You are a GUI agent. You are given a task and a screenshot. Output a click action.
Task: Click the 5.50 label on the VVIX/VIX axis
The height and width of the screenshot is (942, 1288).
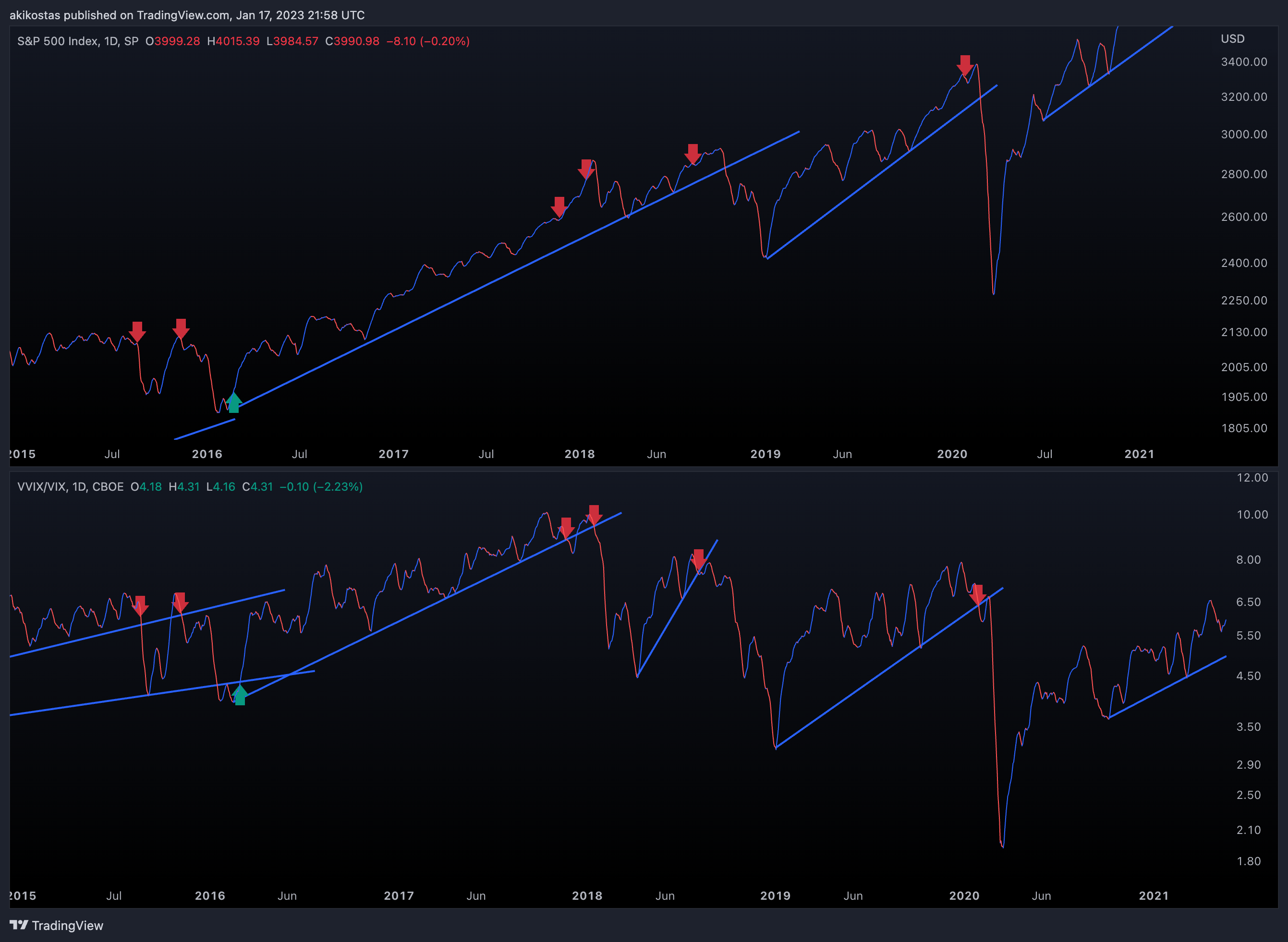click(1248, 635)
